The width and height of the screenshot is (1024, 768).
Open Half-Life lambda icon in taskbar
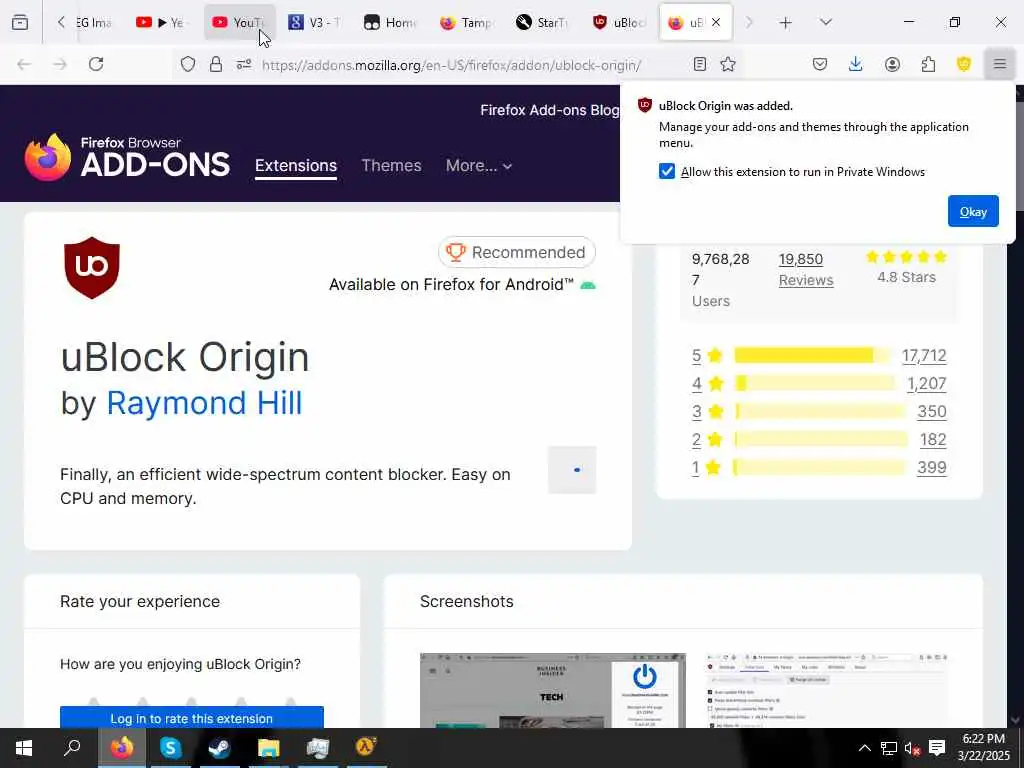[x=366, y=748]
